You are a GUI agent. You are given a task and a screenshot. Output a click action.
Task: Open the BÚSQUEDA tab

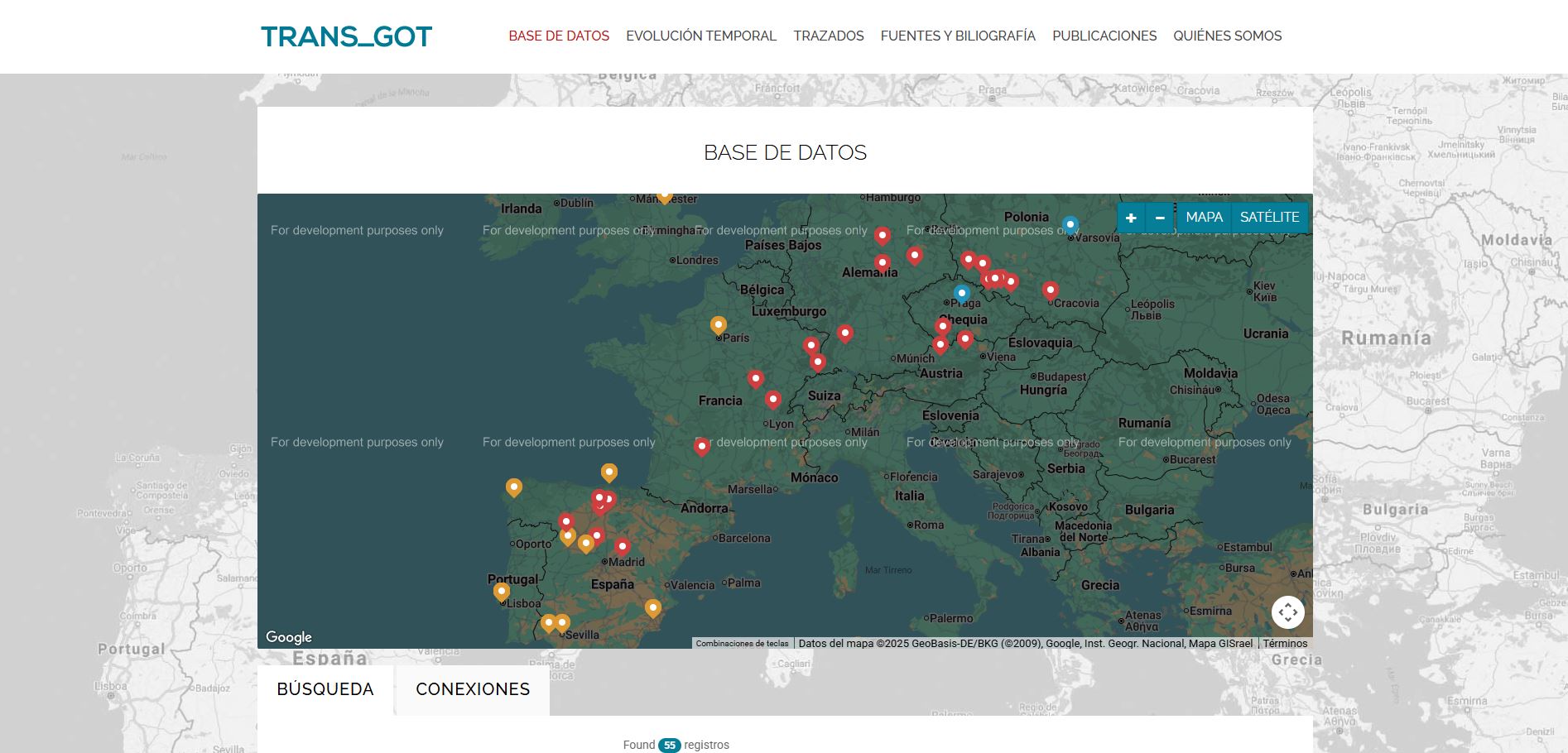coord(325,689)
